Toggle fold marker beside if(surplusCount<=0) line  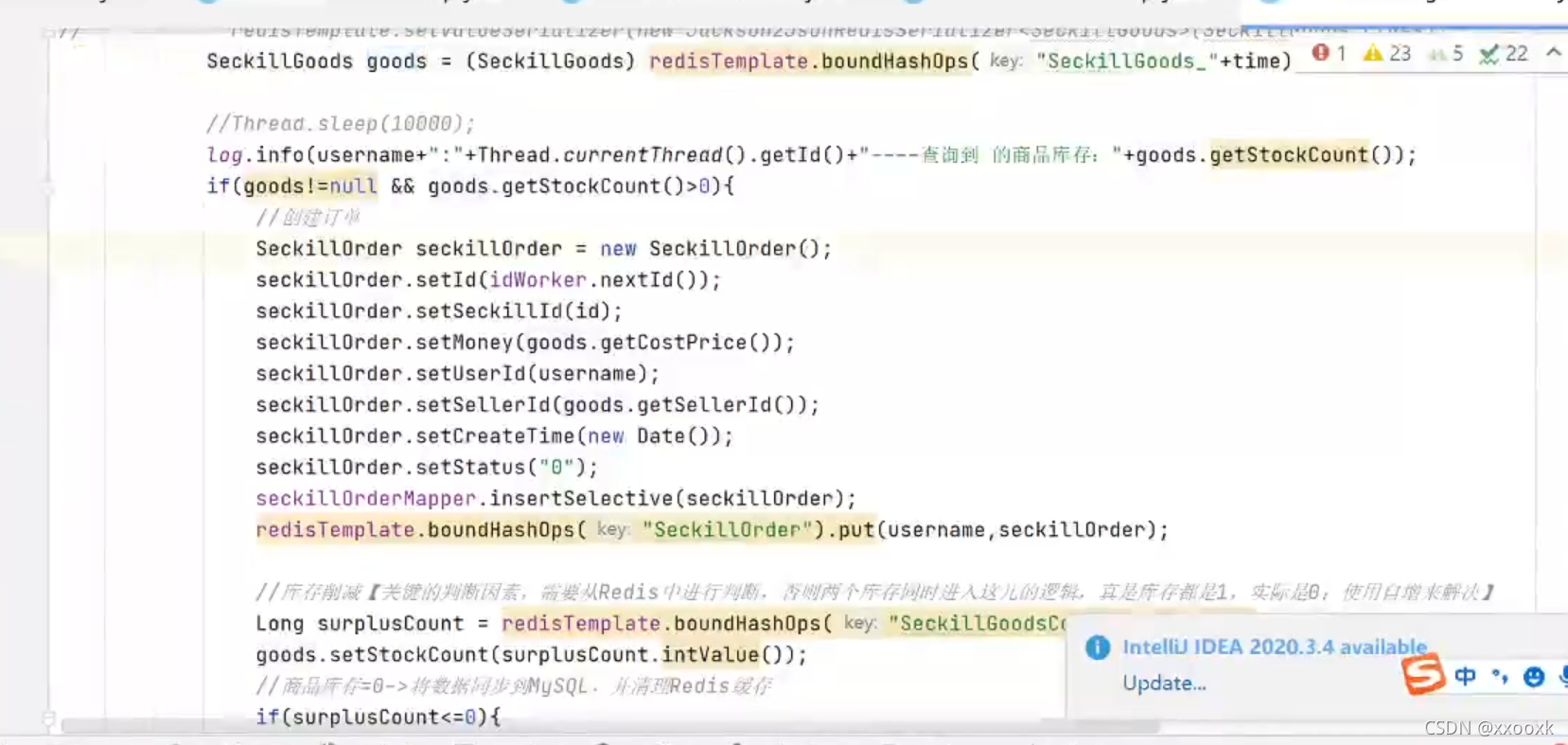click(49, 718)
